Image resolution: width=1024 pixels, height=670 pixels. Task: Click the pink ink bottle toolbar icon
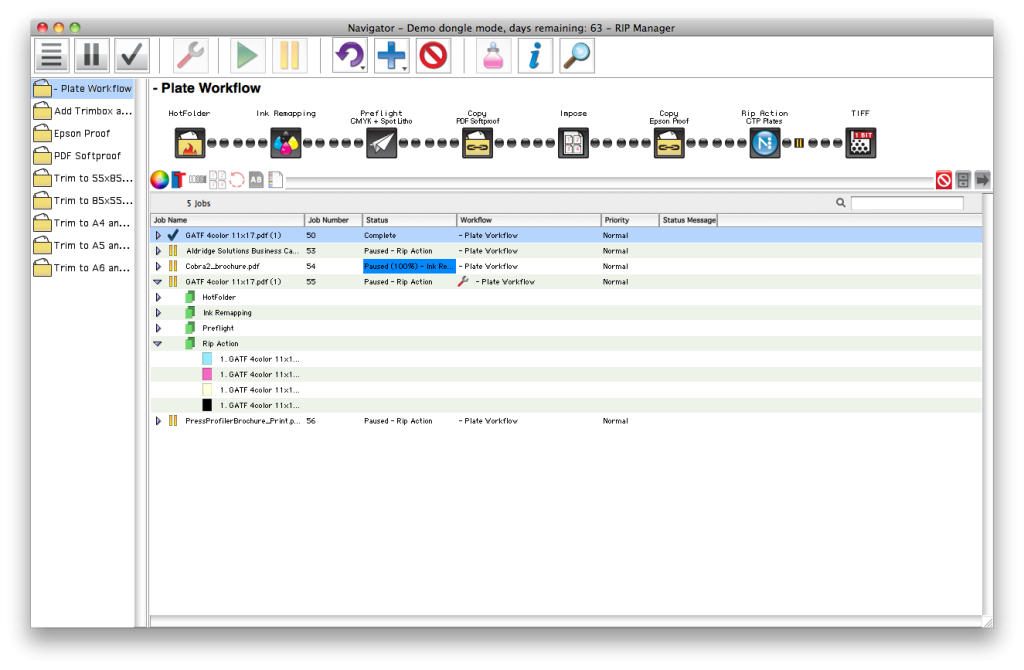pos(494,56)
